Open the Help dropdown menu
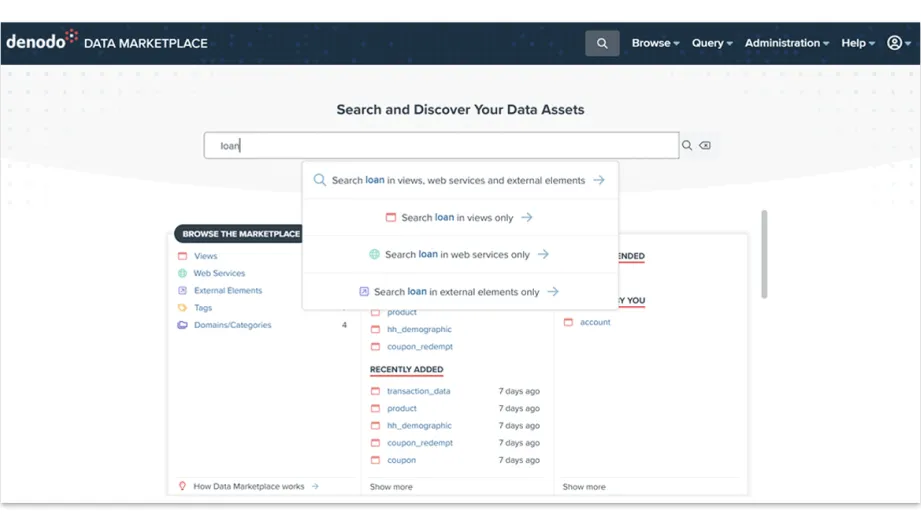The width and height of the screenshot is (921, 528). pyautogui.click(x=858, y=43)
